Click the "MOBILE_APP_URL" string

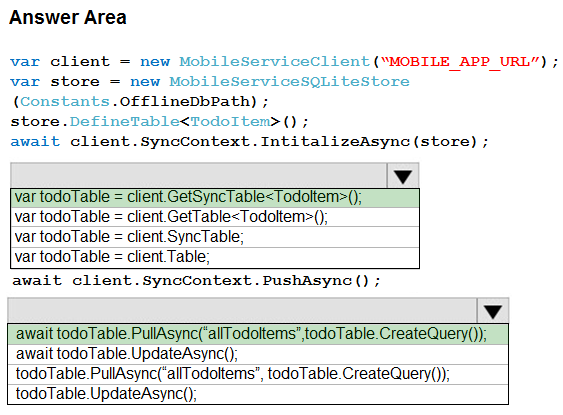(460, 62)
